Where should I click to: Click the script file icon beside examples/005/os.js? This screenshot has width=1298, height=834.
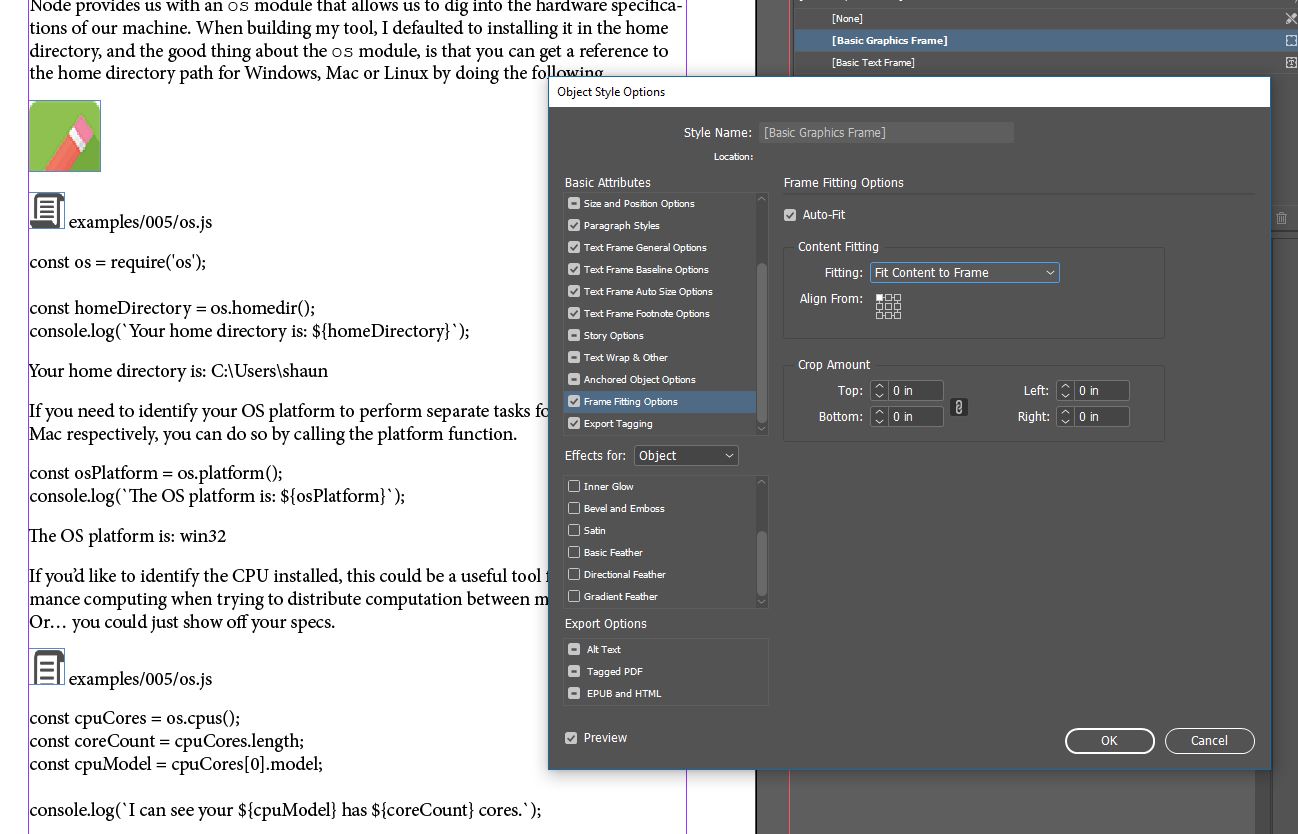(46, 210)
